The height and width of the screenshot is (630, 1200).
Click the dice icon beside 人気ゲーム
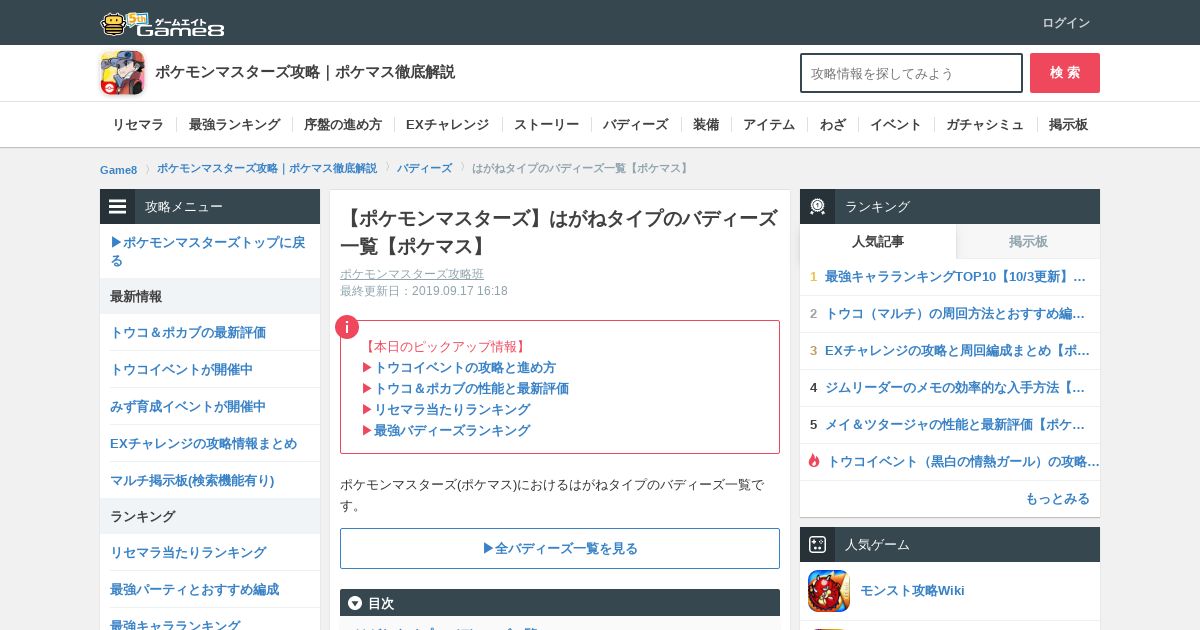point(817,545)
